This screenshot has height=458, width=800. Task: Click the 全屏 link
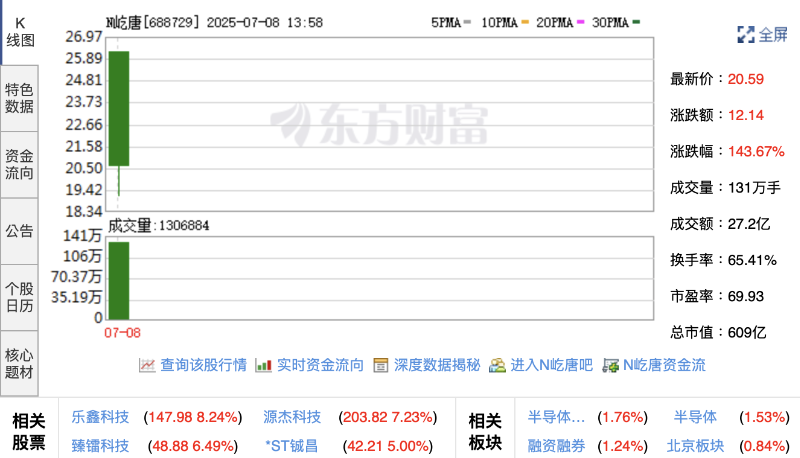[773, 35]
